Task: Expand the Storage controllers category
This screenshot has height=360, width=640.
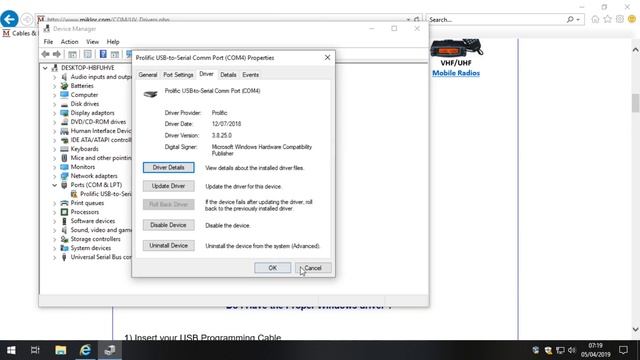Action: (x=54, y=239)
